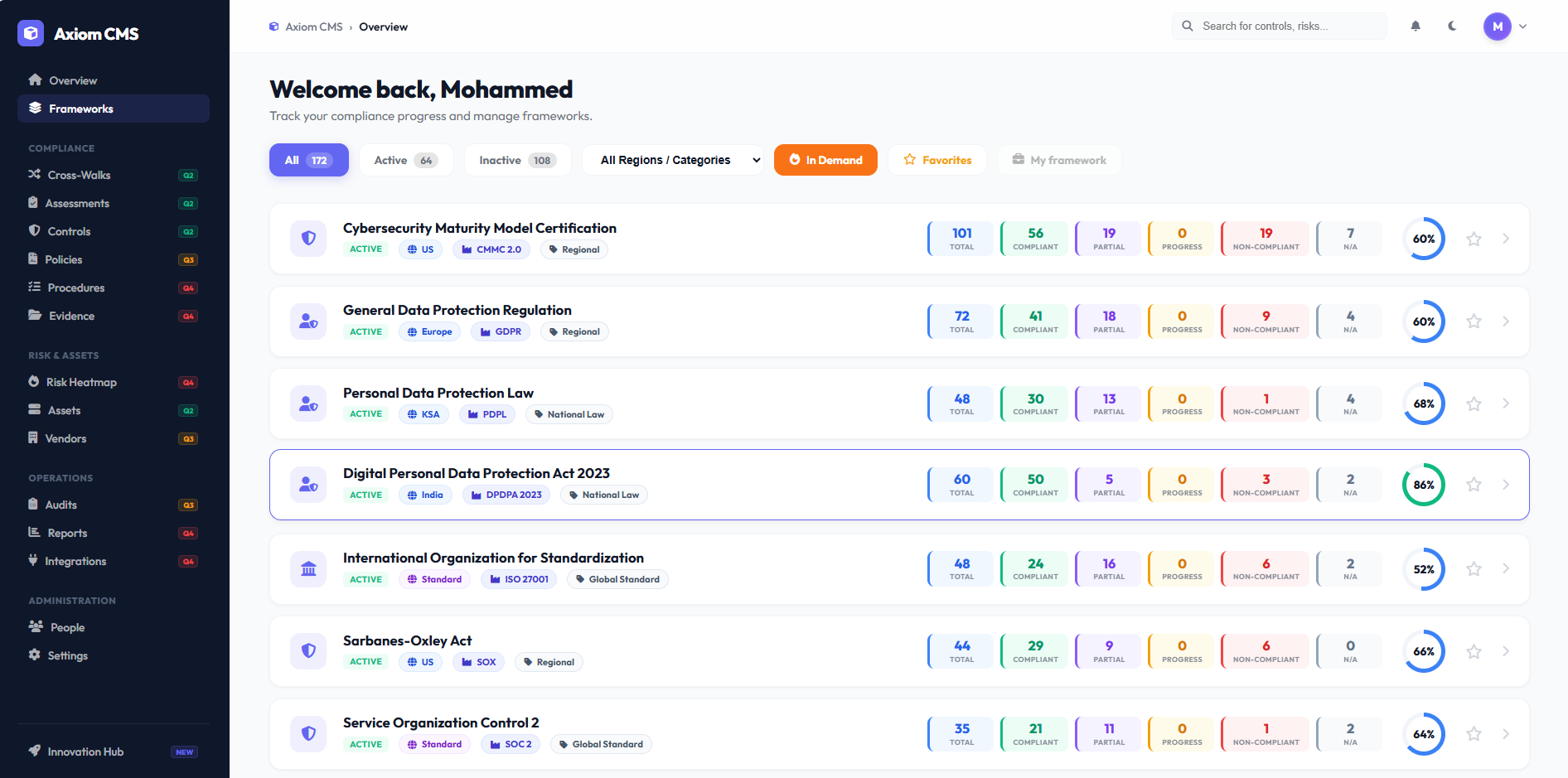Screen dimensions: 1568x778
Task: Click the shield icon for Cybersecurity Maturity Model
Action: click(x=308, y=239)
